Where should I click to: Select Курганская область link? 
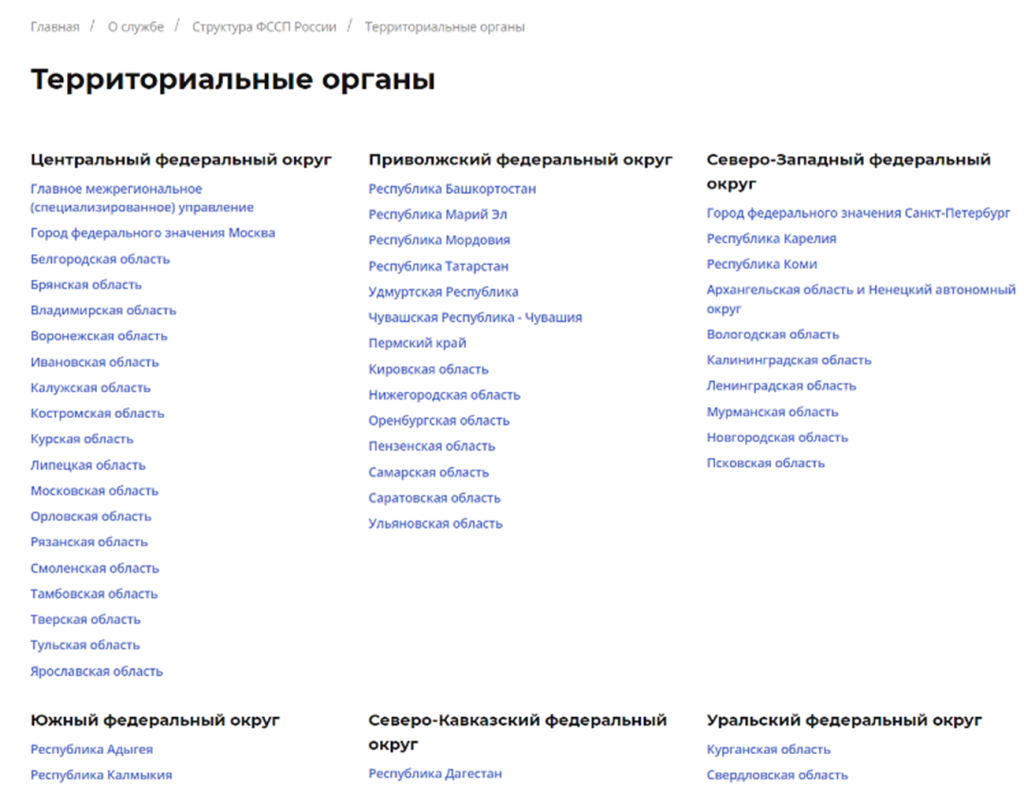[x=768, y=748]
